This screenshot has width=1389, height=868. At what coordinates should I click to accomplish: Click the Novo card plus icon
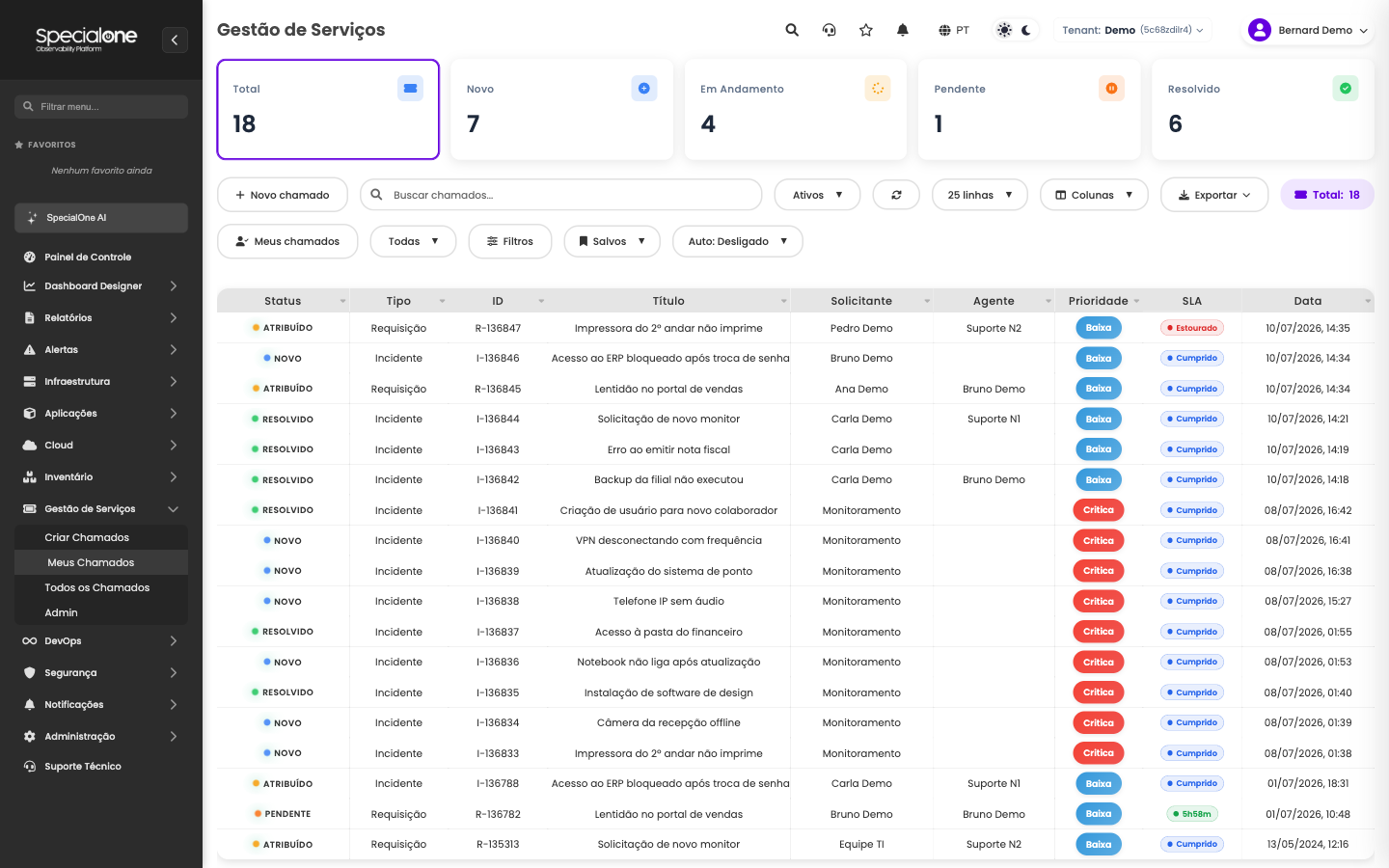pyautogui.click(x=644, y=89)
